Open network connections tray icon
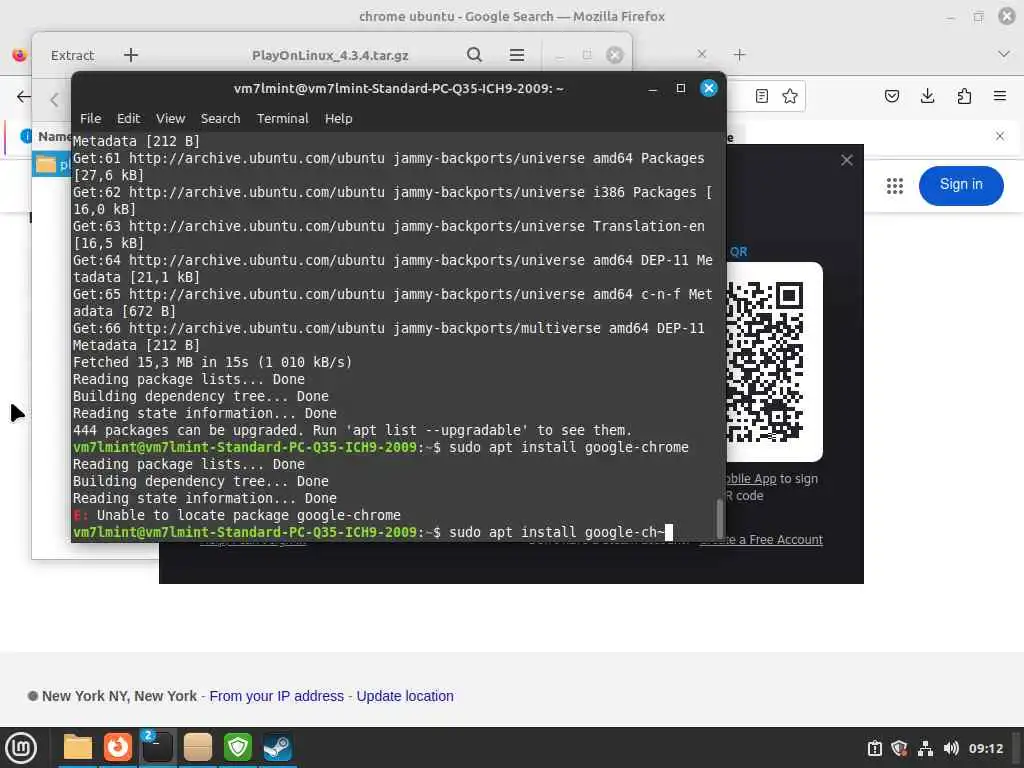This screenshot has height=768, width=1024. 925,748
